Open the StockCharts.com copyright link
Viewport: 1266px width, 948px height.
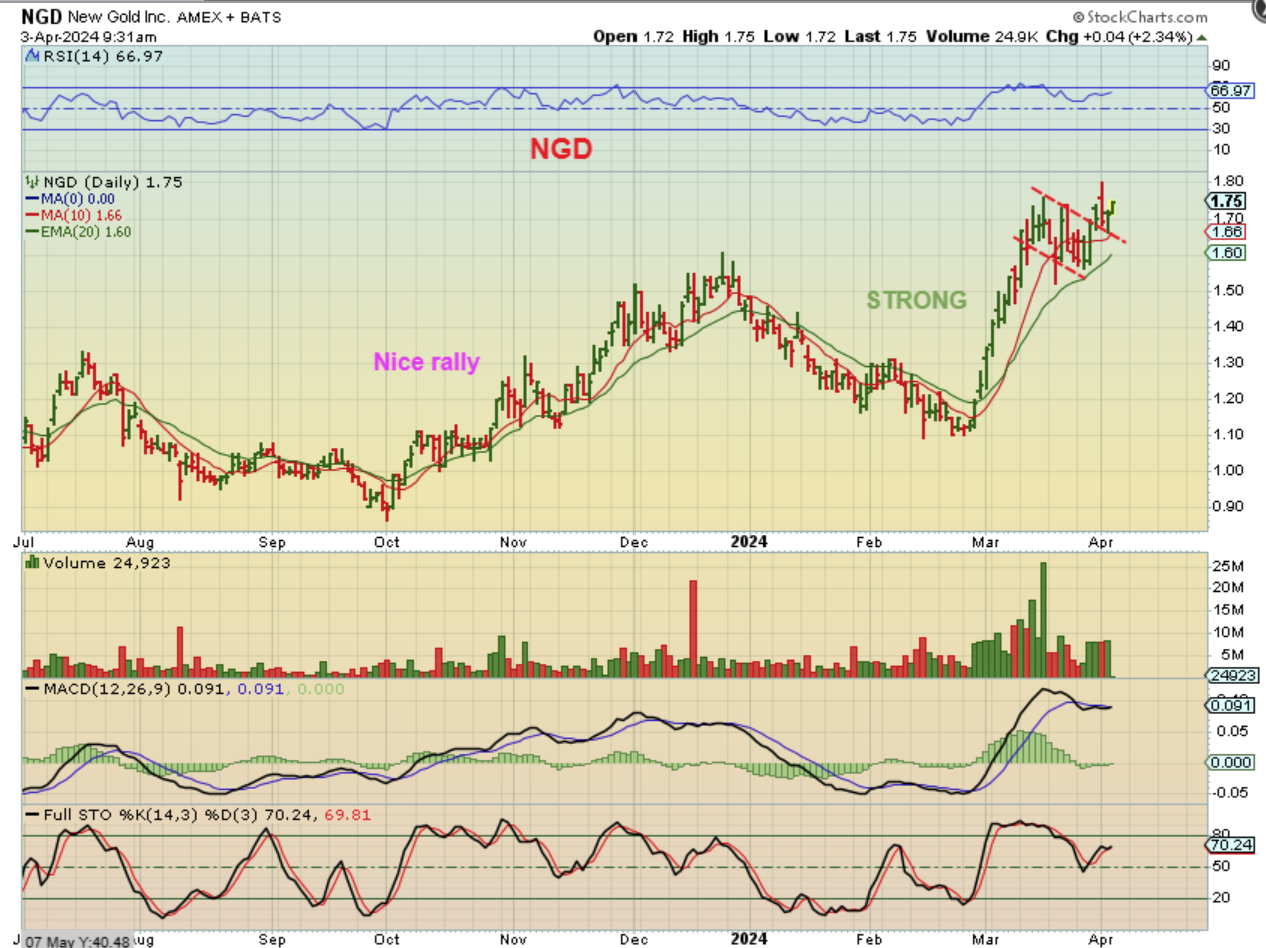point(1140,17)
